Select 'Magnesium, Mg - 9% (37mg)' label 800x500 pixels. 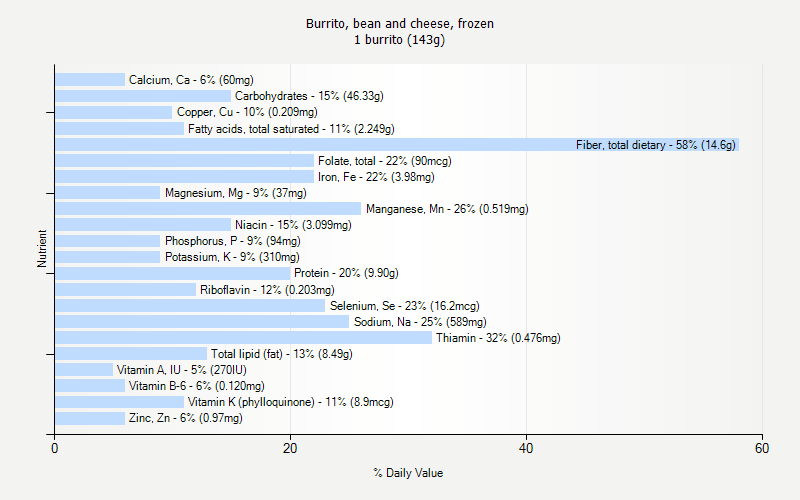click(x=236, y=193)
